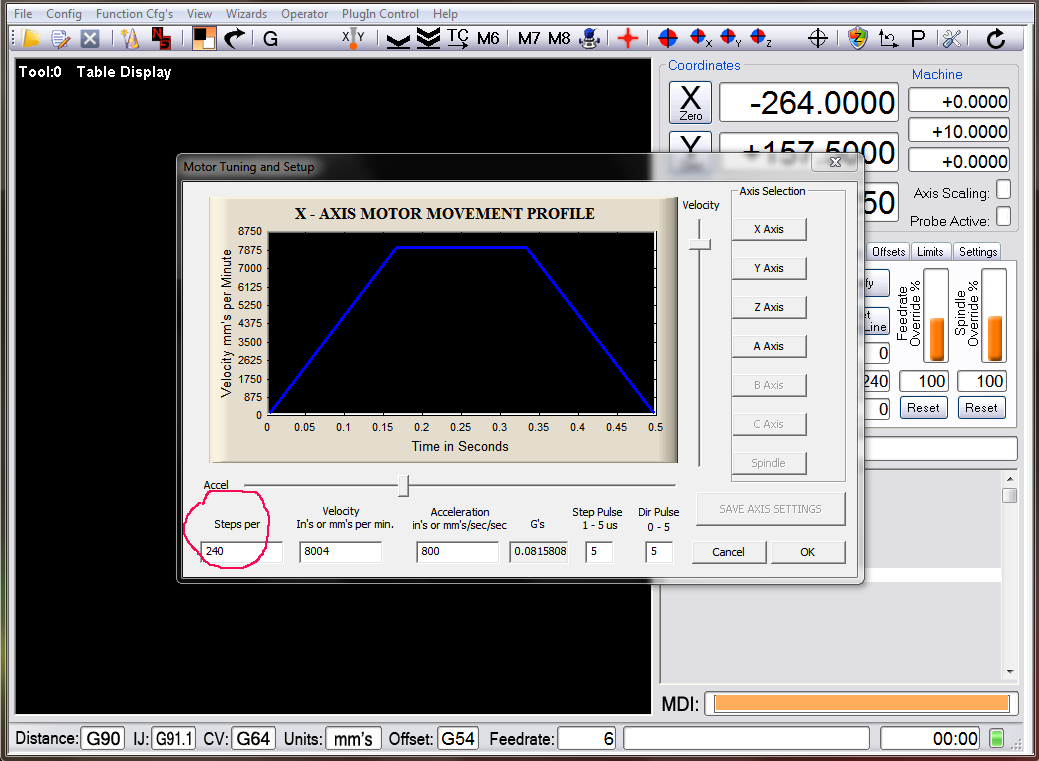1039x761 pixels.
Task: Click the zero Z target icon
Action: click(x=761, y=38)
